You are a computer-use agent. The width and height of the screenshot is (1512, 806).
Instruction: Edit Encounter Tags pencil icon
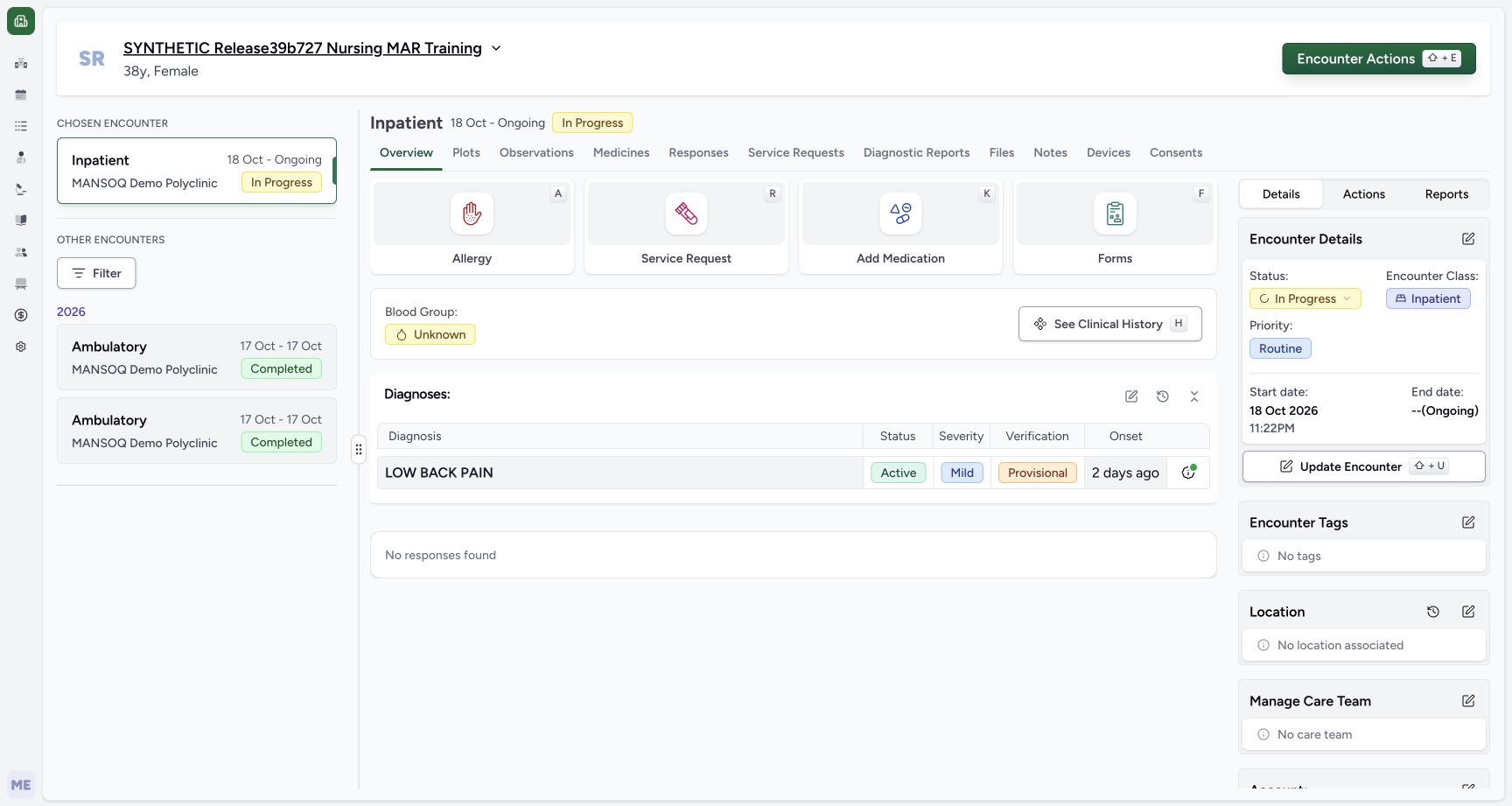coord(1468,522)
